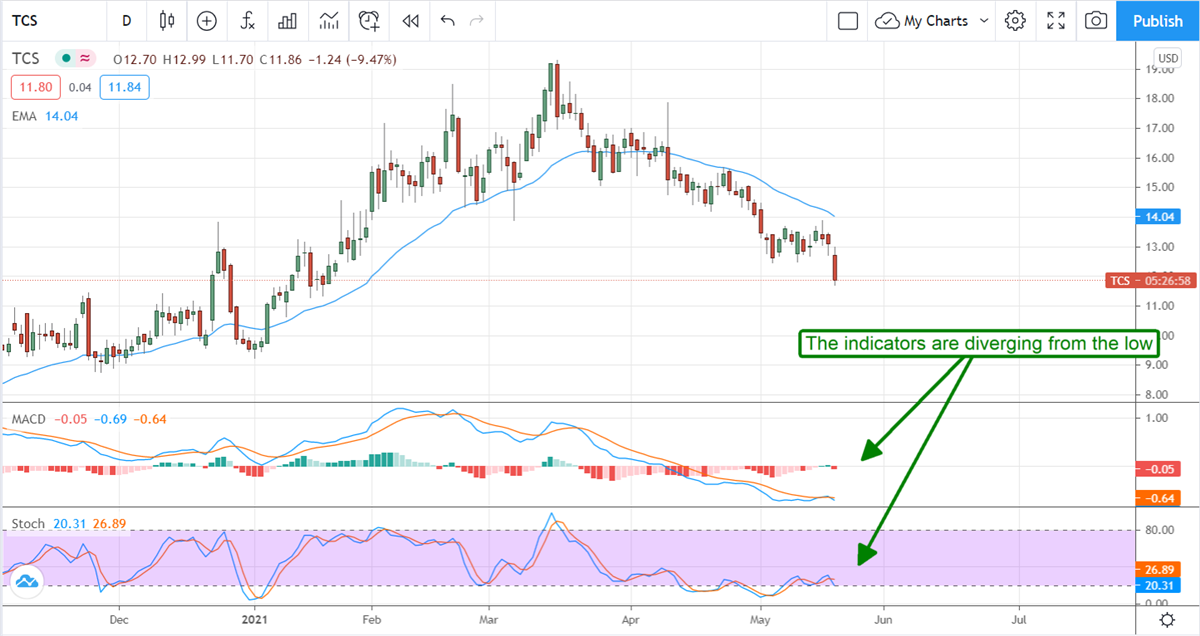Create an alert with the alarm clock icon
The width and height of the screenshot is (1200, 636).
[370, 20]
